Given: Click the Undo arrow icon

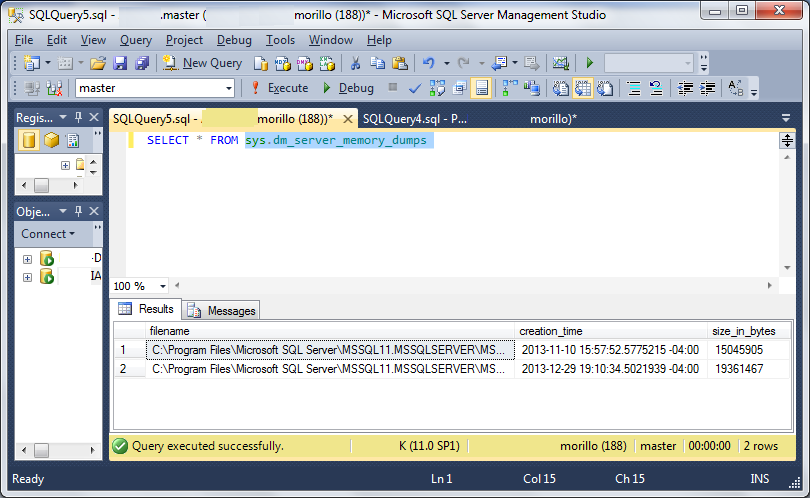Looking at the screenshot, I should pyautogui.click(x=428, y=63).
